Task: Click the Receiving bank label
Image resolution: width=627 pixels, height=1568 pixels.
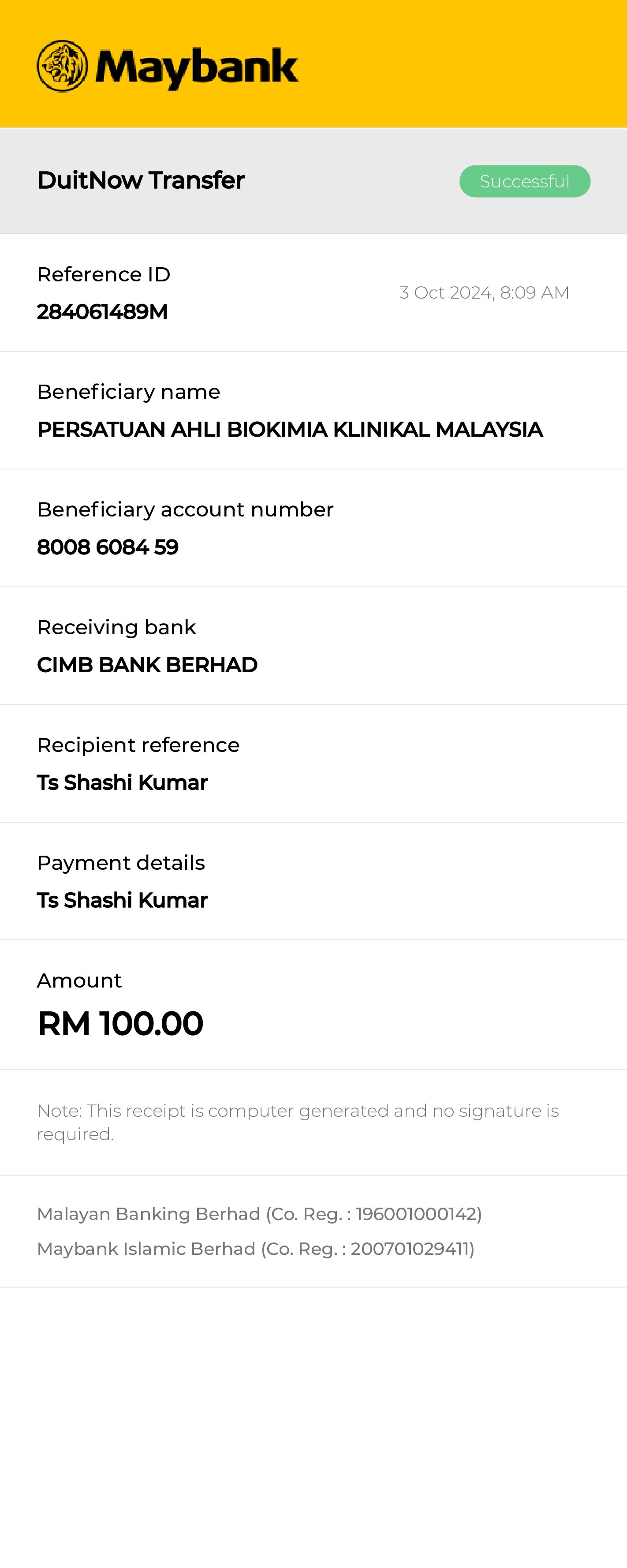Action: 116,628
